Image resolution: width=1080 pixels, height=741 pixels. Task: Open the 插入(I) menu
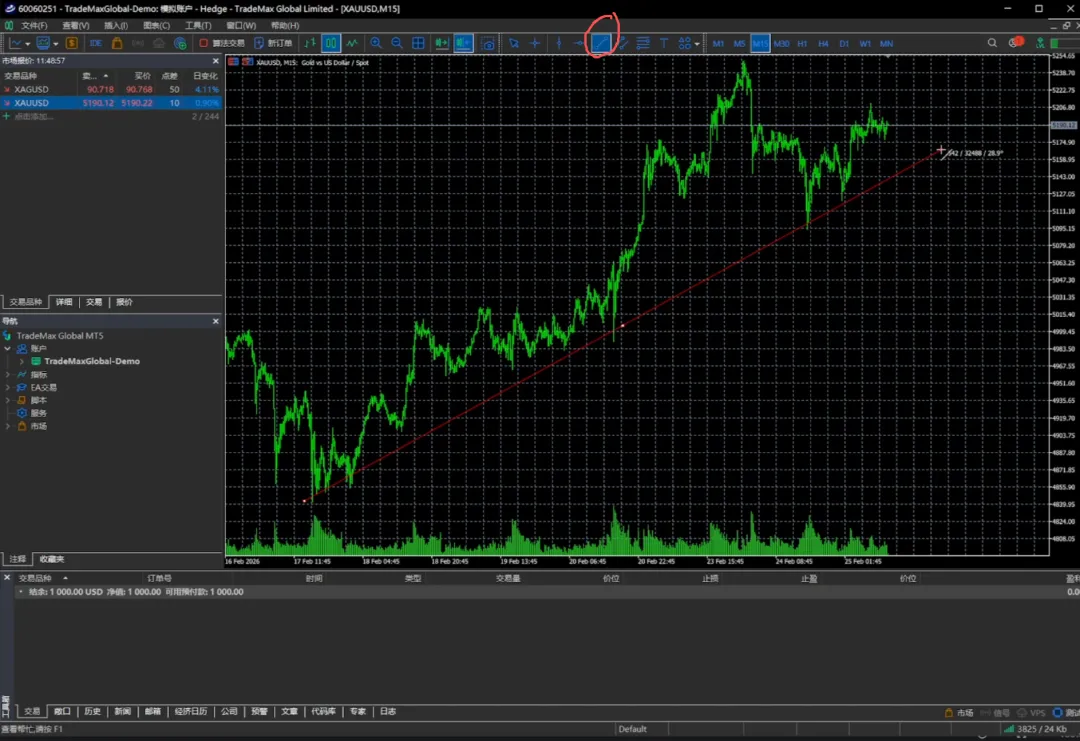point(115,25)
